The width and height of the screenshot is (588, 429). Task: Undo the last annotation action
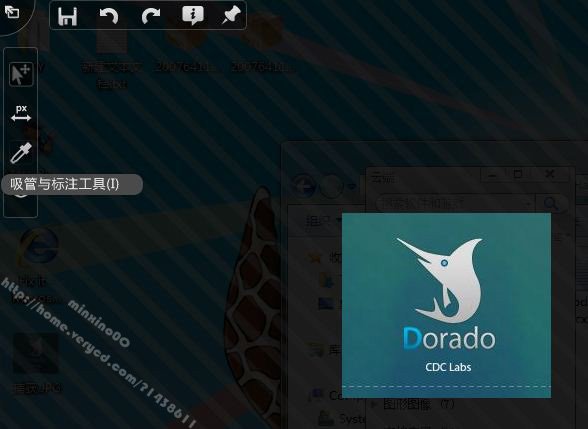109,16
